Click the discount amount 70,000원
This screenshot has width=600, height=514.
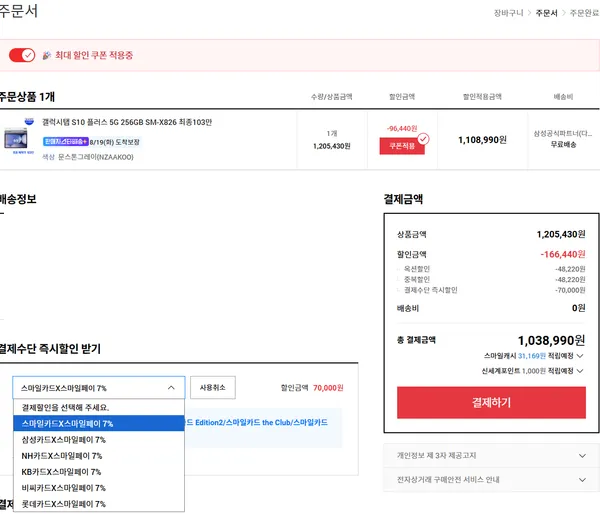[x=328, y=388]
